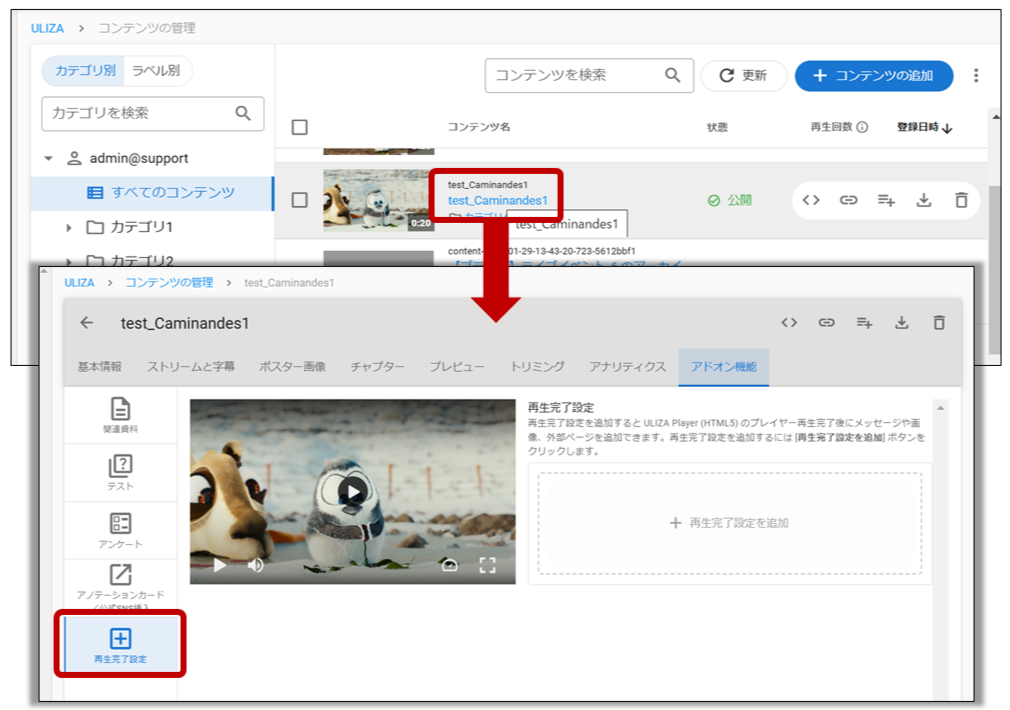
Task: Collapse the admin@support tree node
Action: [x=48, y=158]
